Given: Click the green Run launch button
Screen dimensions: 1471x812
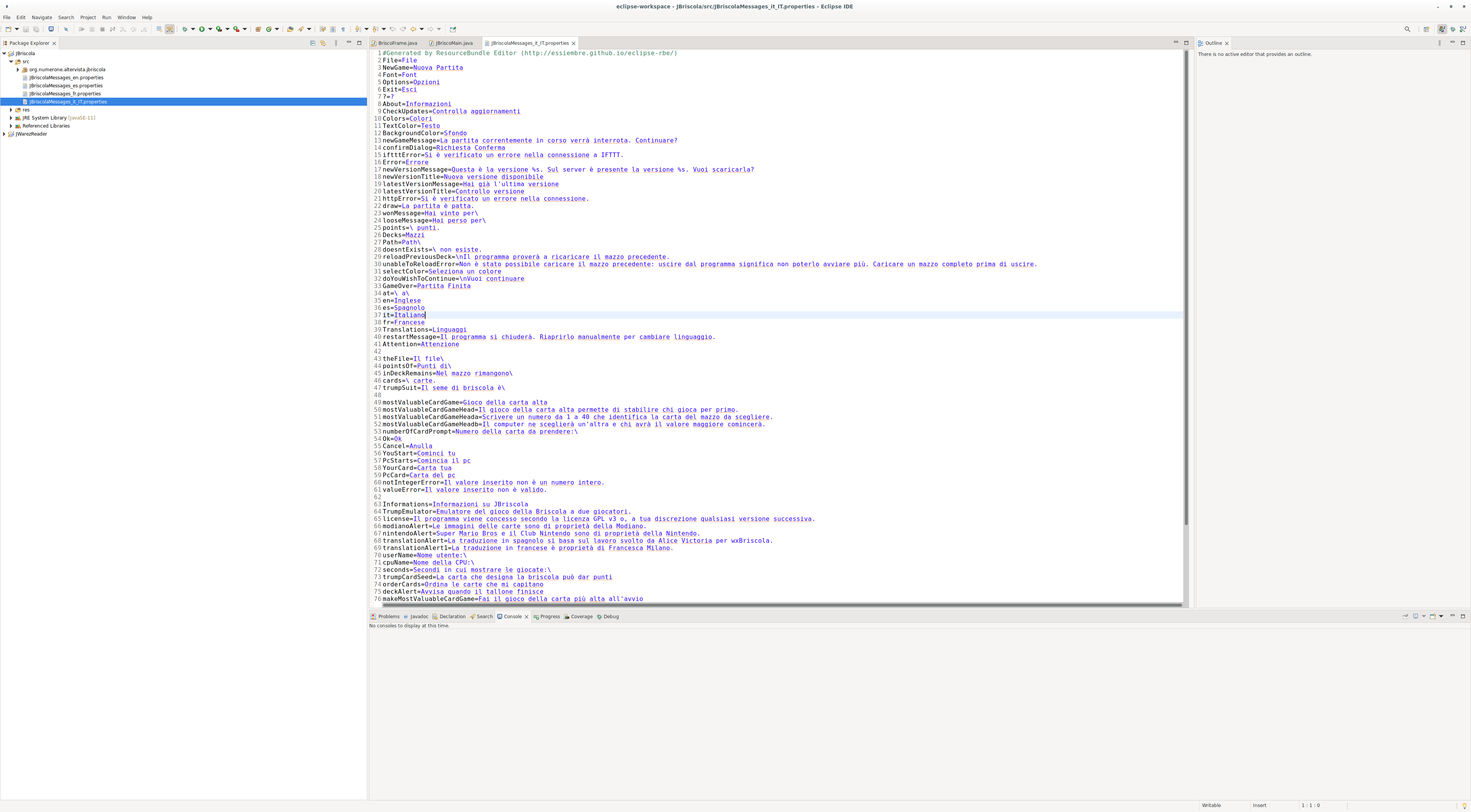Looking at the screenshot, I should point(201,29).
